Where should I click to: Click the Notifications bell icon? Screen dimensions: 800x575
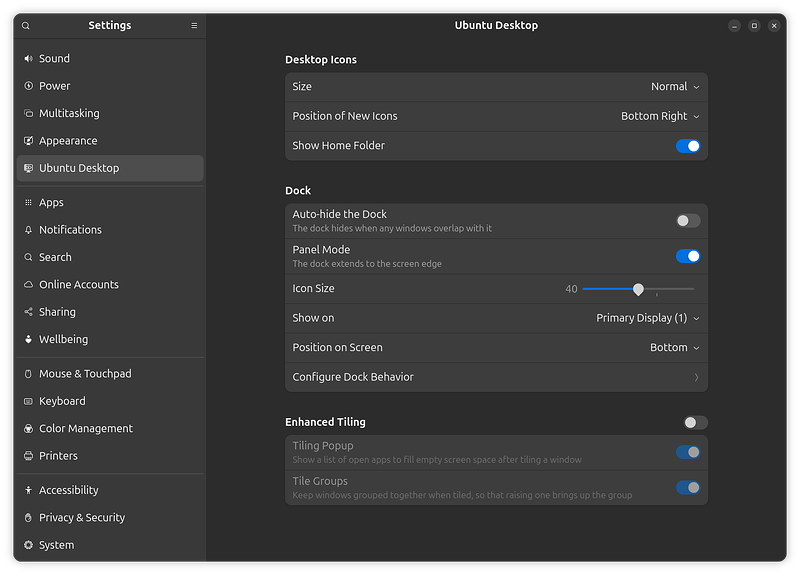click(29, 230)
